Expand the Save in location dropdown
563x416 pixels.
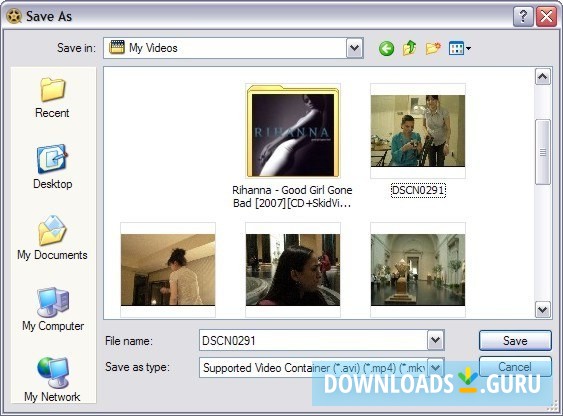click(354, 48)
